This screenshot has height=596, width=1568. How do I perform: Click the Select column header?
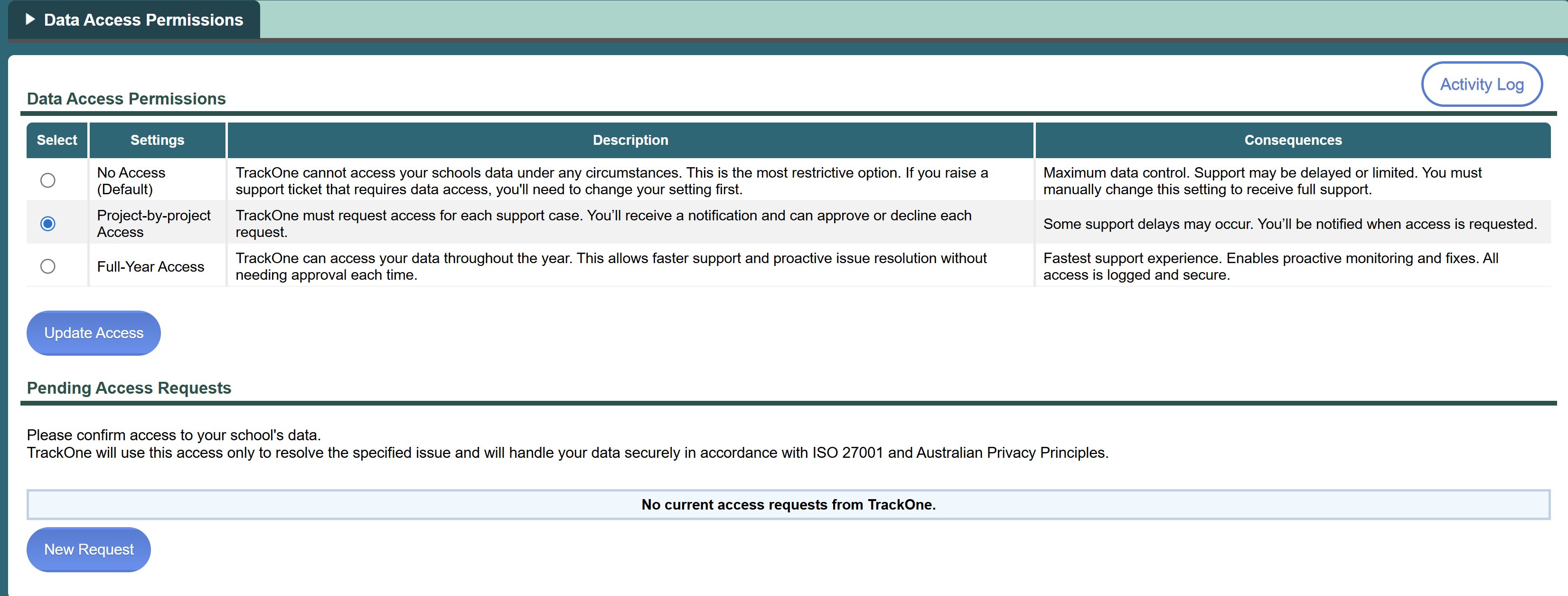click(56, 140)
